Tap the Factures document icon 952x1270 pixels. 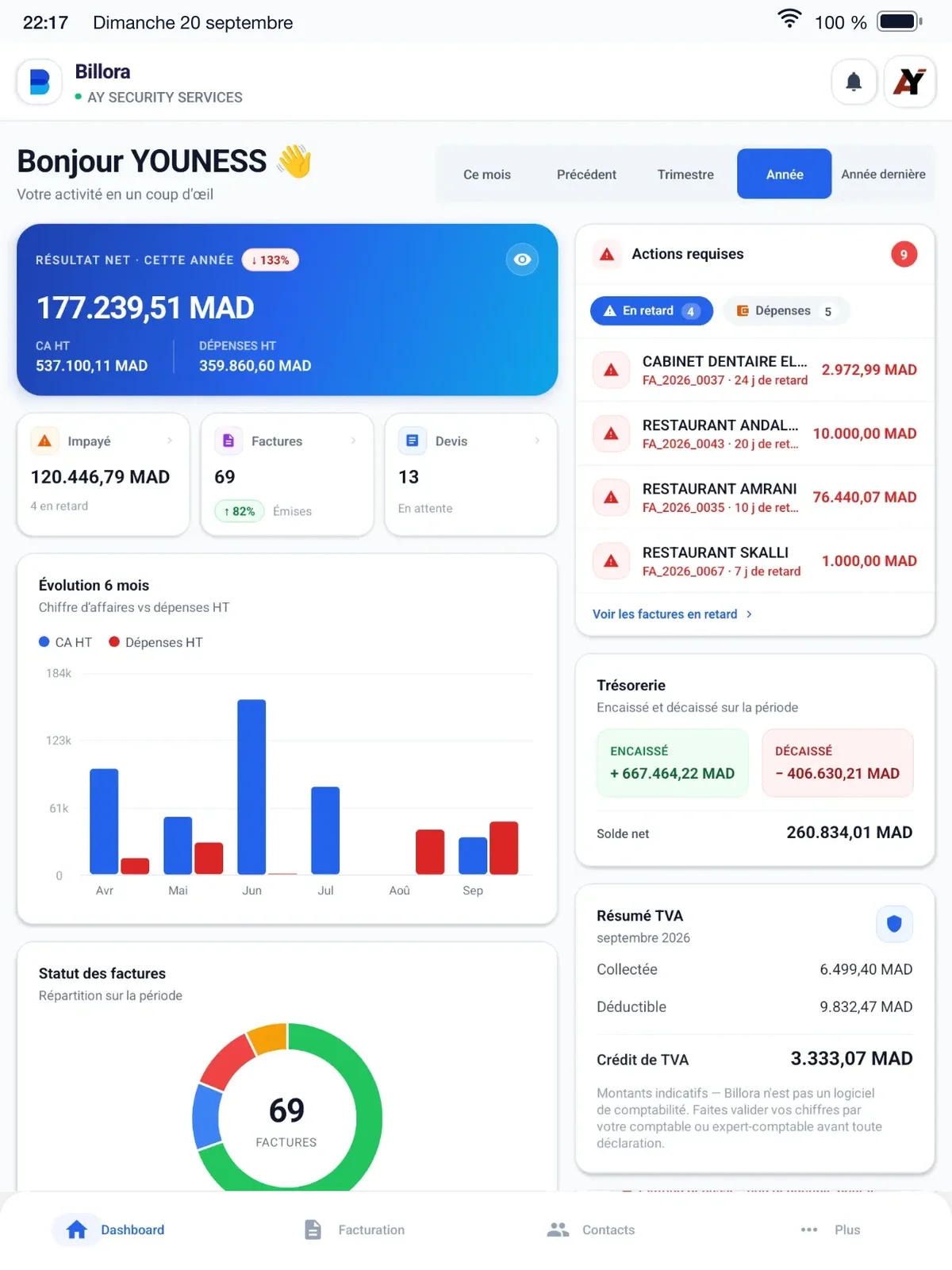(228, 441)
